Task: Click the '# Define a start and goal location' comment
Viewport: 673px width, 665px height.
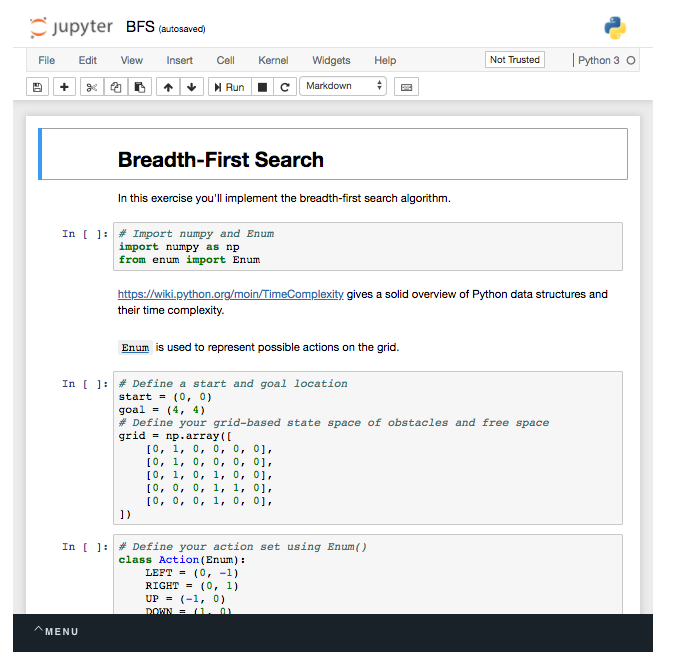Action: (233, 384)
